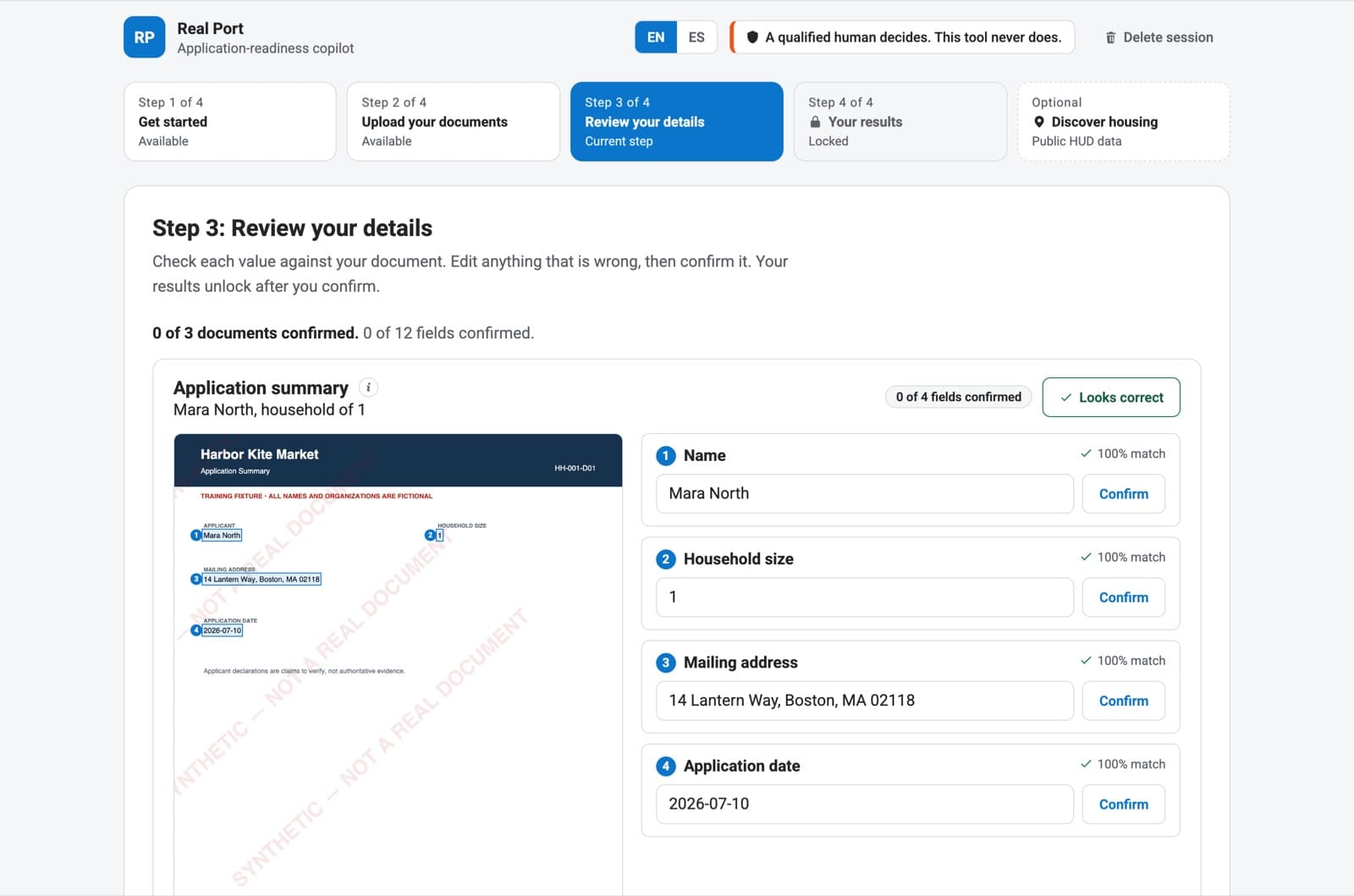The width and height of the screenshot is (1354, 896).
Task: Click marker 1 on the document preview applicant
Action: click(196, 535)
